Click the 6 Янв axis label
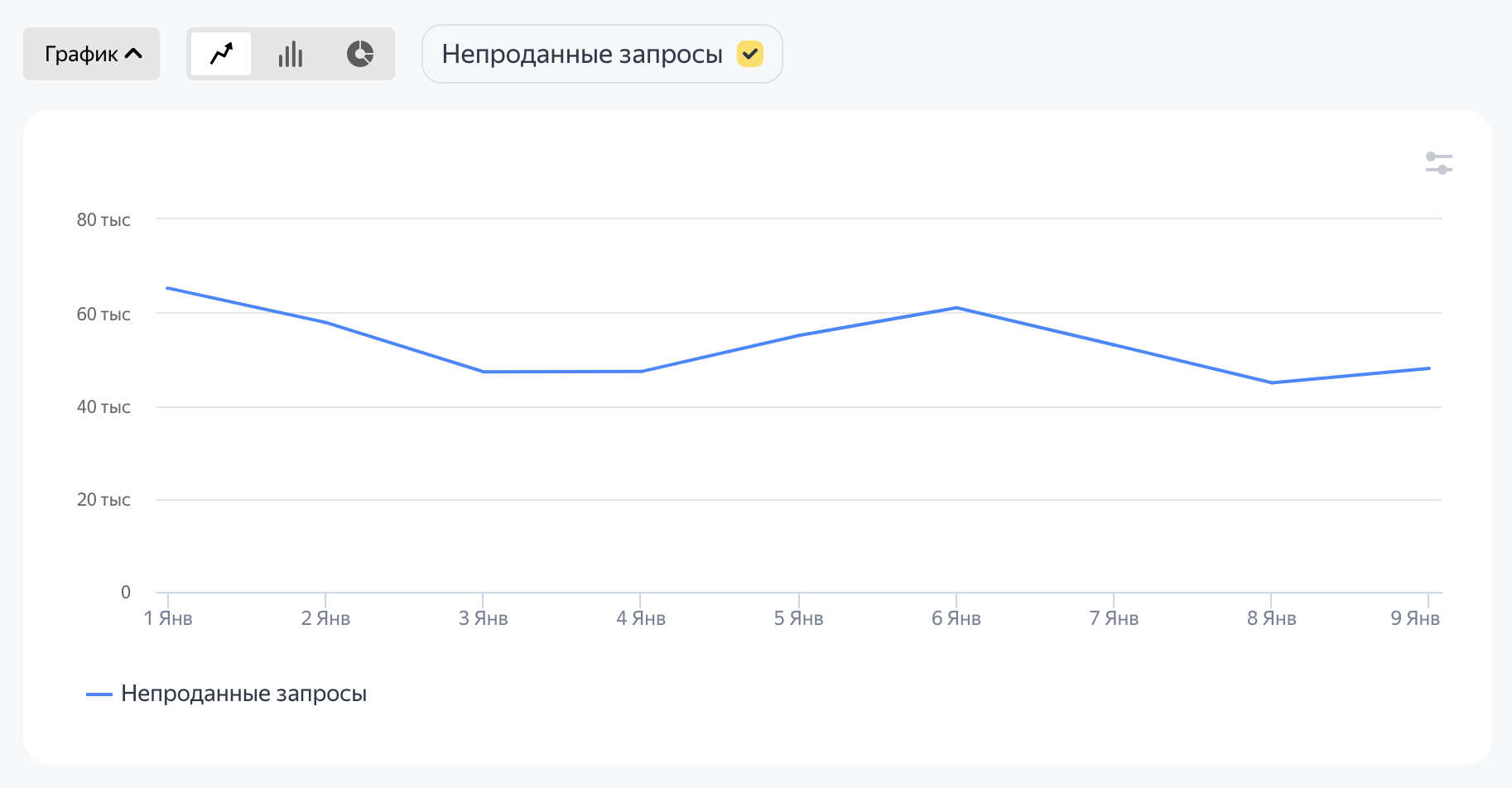This screenshot has height=788, width=1512. click(x=956, y=618)
